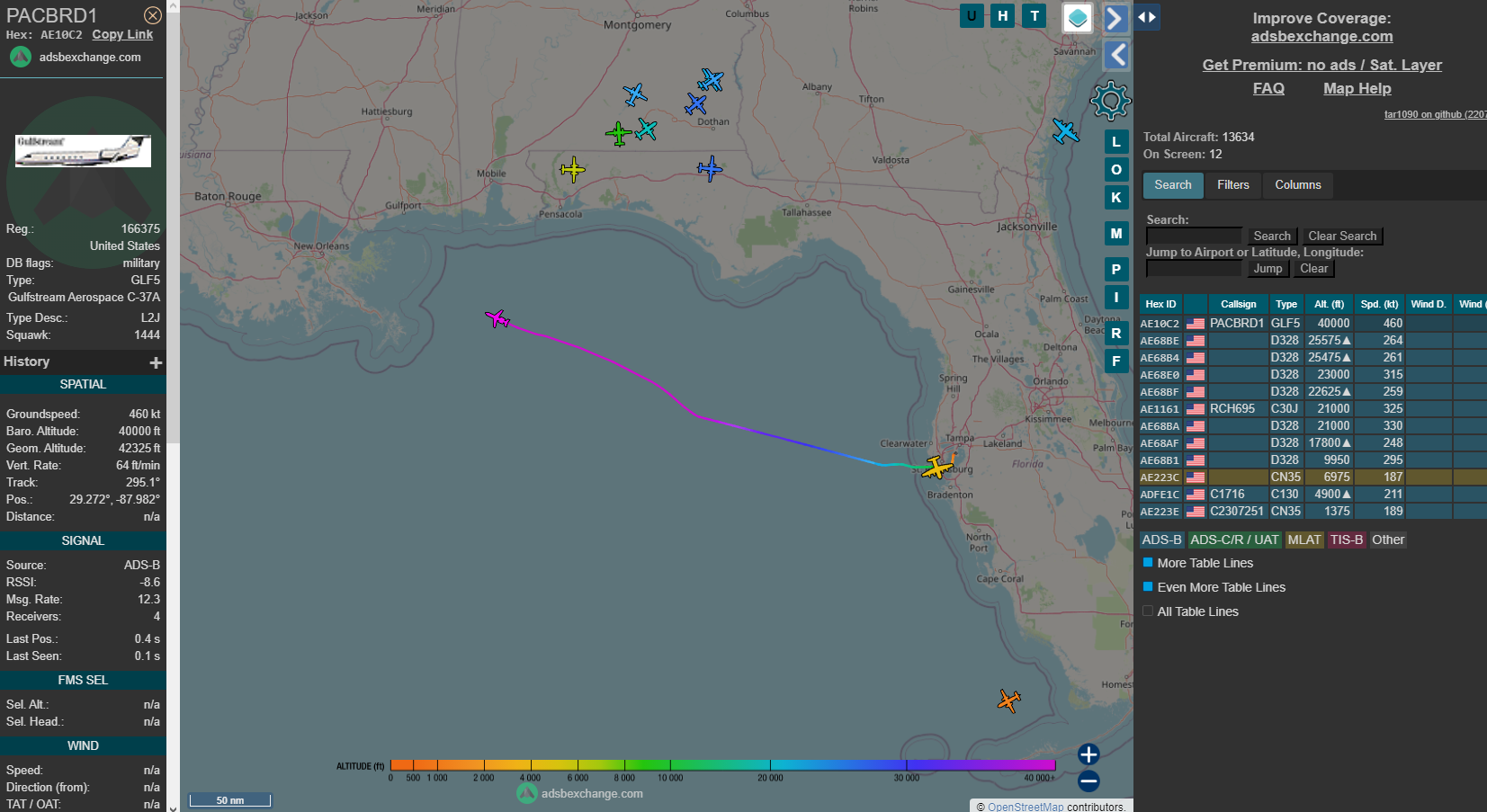Toggle the sidebar expand double-arrow button
The height and width of the screenshot is (812, 1487).
pos(1146,17)
